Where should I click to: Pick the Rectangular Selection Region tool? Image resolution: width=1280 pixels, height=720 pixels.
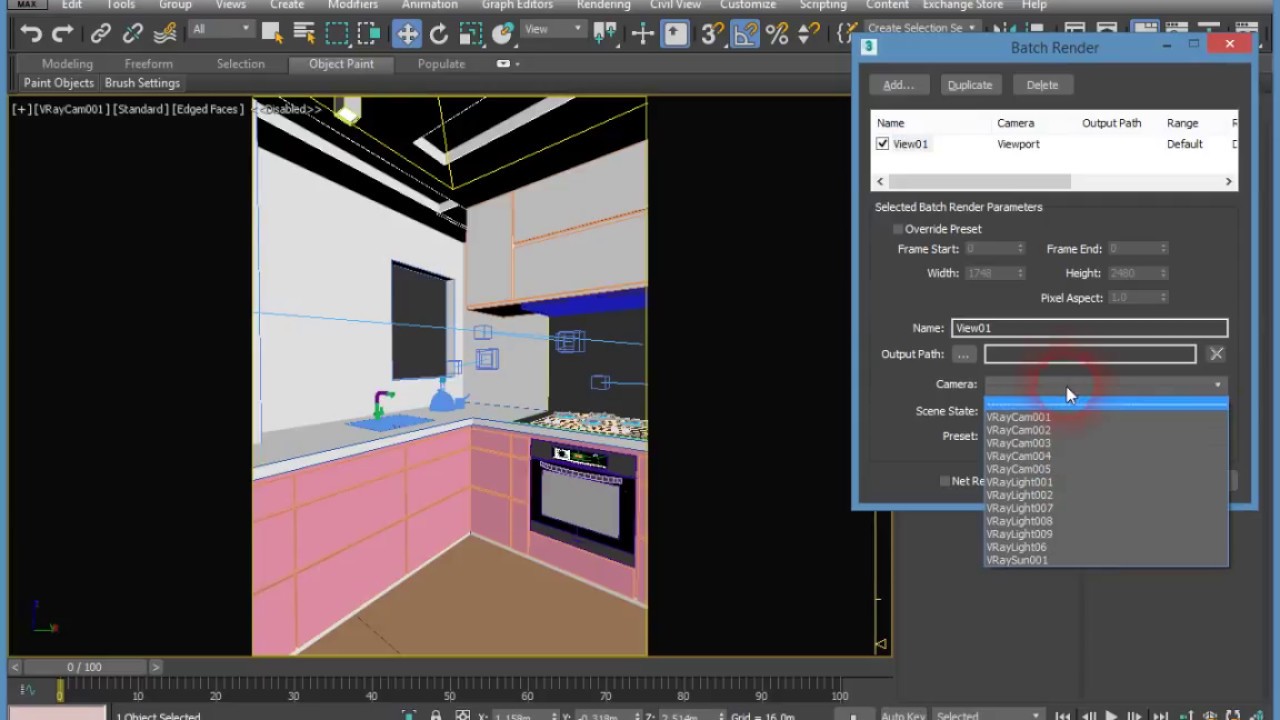tap(337, 34)
